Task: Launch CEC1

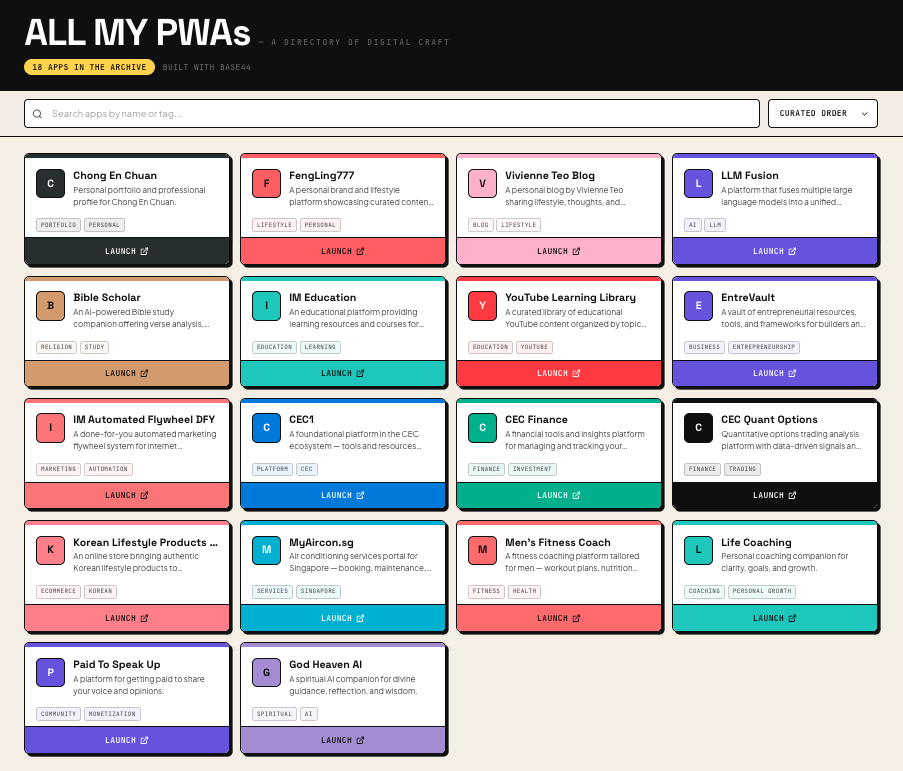Action: pos(343,495)
